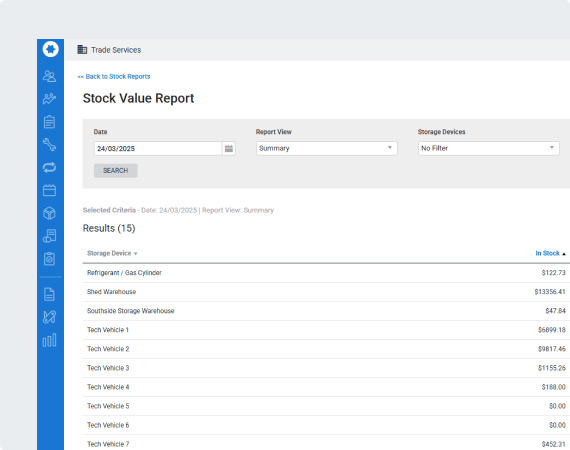The height and width of the screenshot is (450, 570).
Task: Click the $47.84 stock value
Action: pos(555,311)
